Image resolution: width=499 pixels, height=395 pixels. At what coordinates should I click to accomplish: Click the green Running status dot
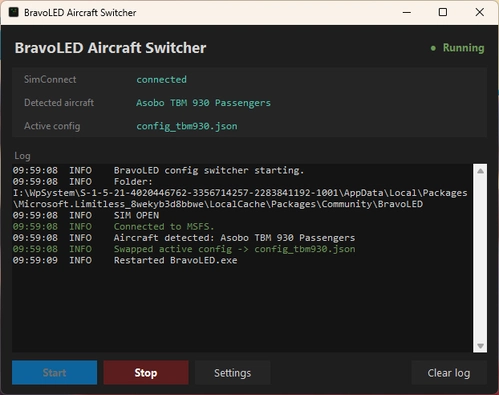click(x=433, y=48)
